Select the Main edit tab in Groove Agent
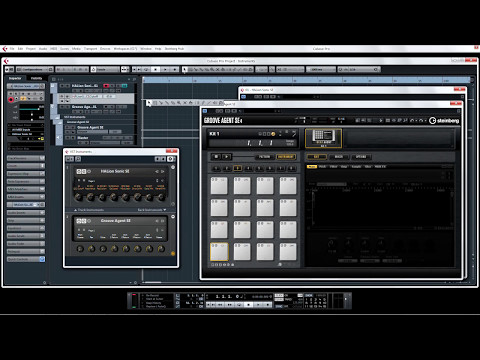The width and height of the screenshot is (480, 360). 311,166
